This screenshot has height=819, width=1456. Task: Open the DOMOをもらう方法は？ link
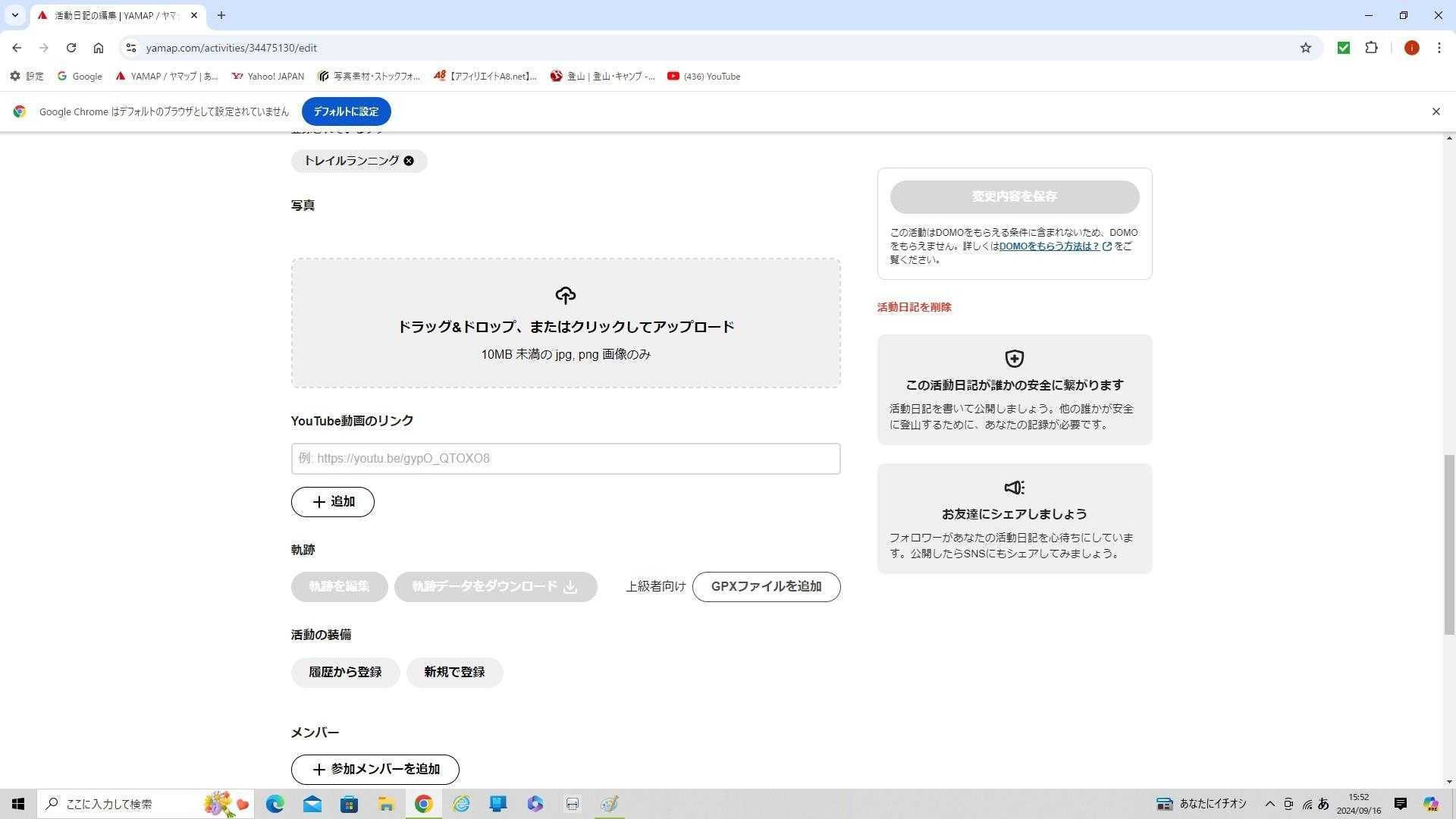1049,246
